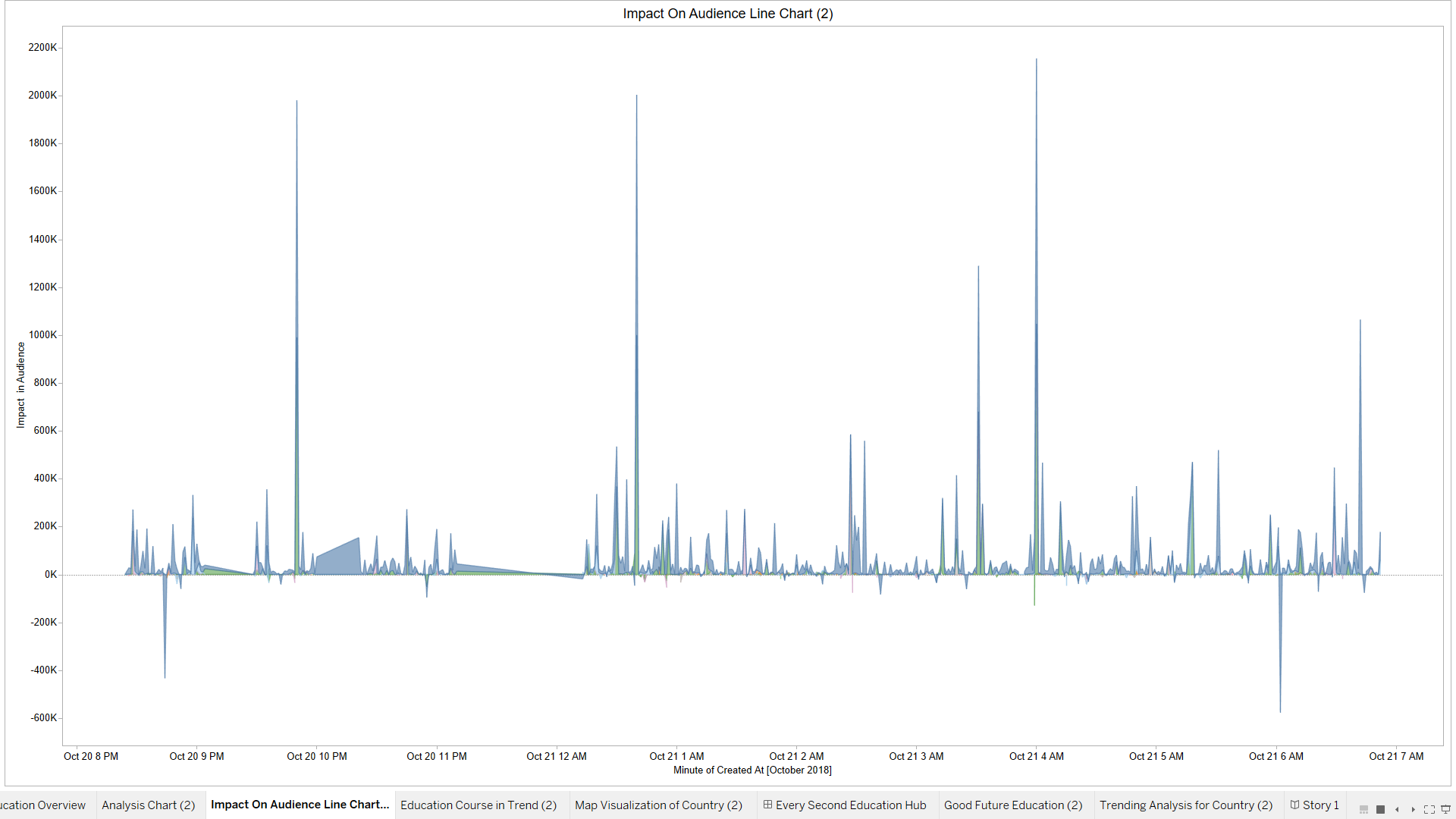Open the Analysis Chart (2) tab
Viewport: 1456px width, 819px height.
tap(149, 805)
